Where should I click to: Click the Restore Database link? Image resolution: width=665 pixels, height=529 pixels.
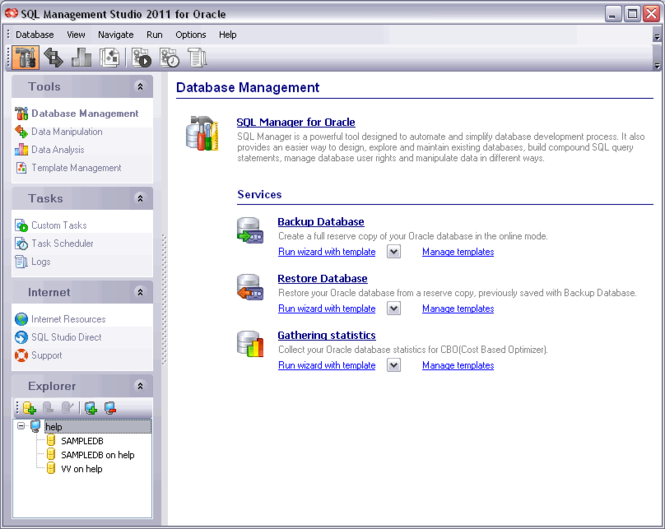322,278
